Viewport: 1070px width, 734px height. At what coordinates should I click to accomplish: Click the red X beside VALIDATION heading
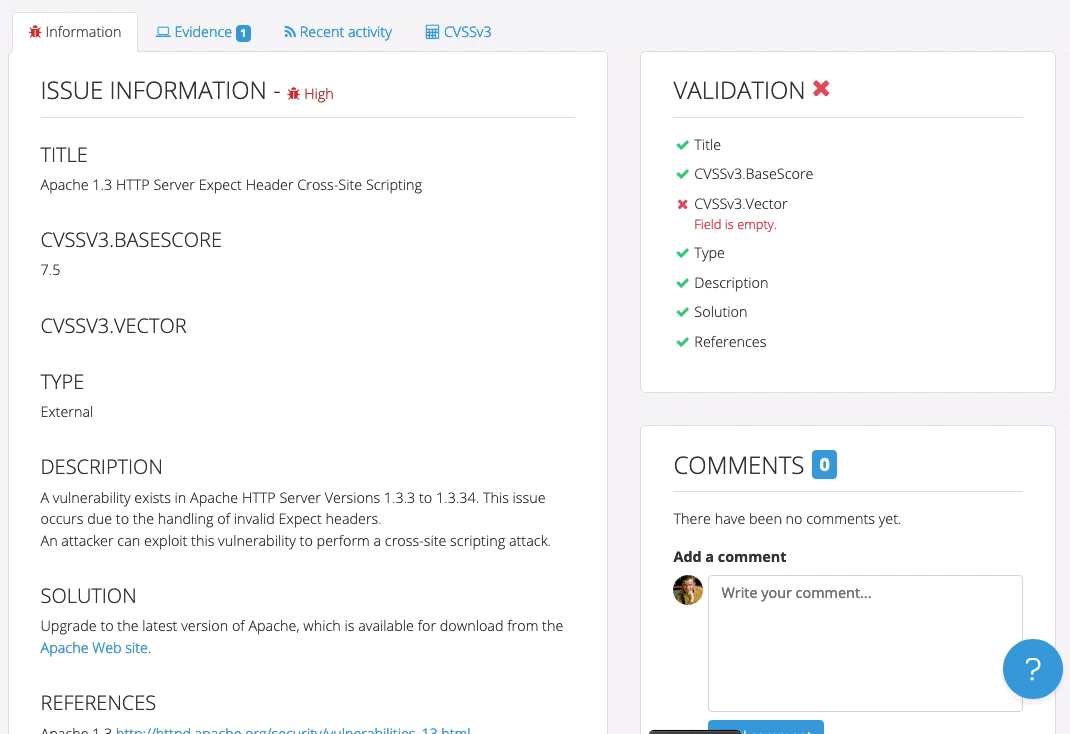coord(821,88)
